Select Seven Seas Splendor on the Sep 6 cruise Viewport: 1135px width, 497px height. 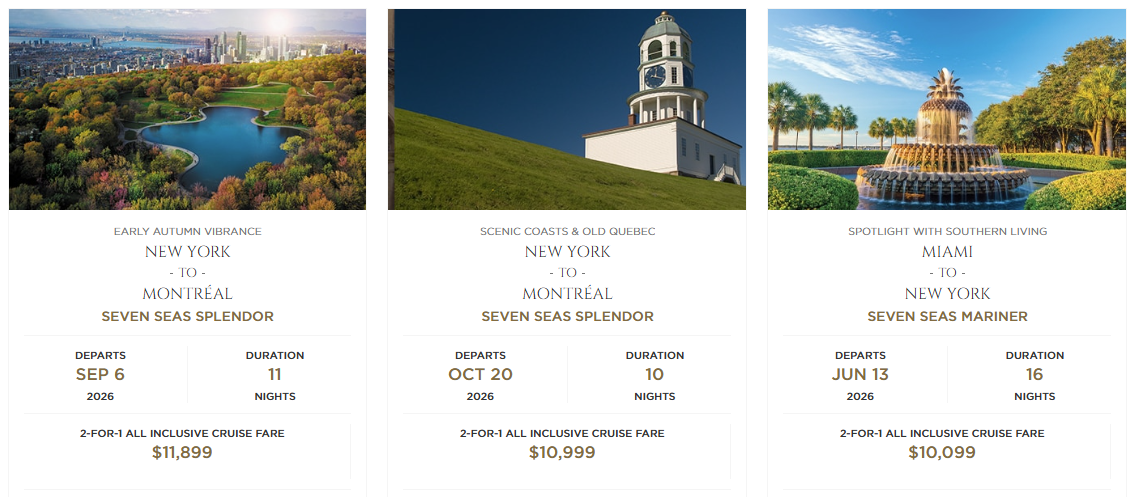point(187,317)
